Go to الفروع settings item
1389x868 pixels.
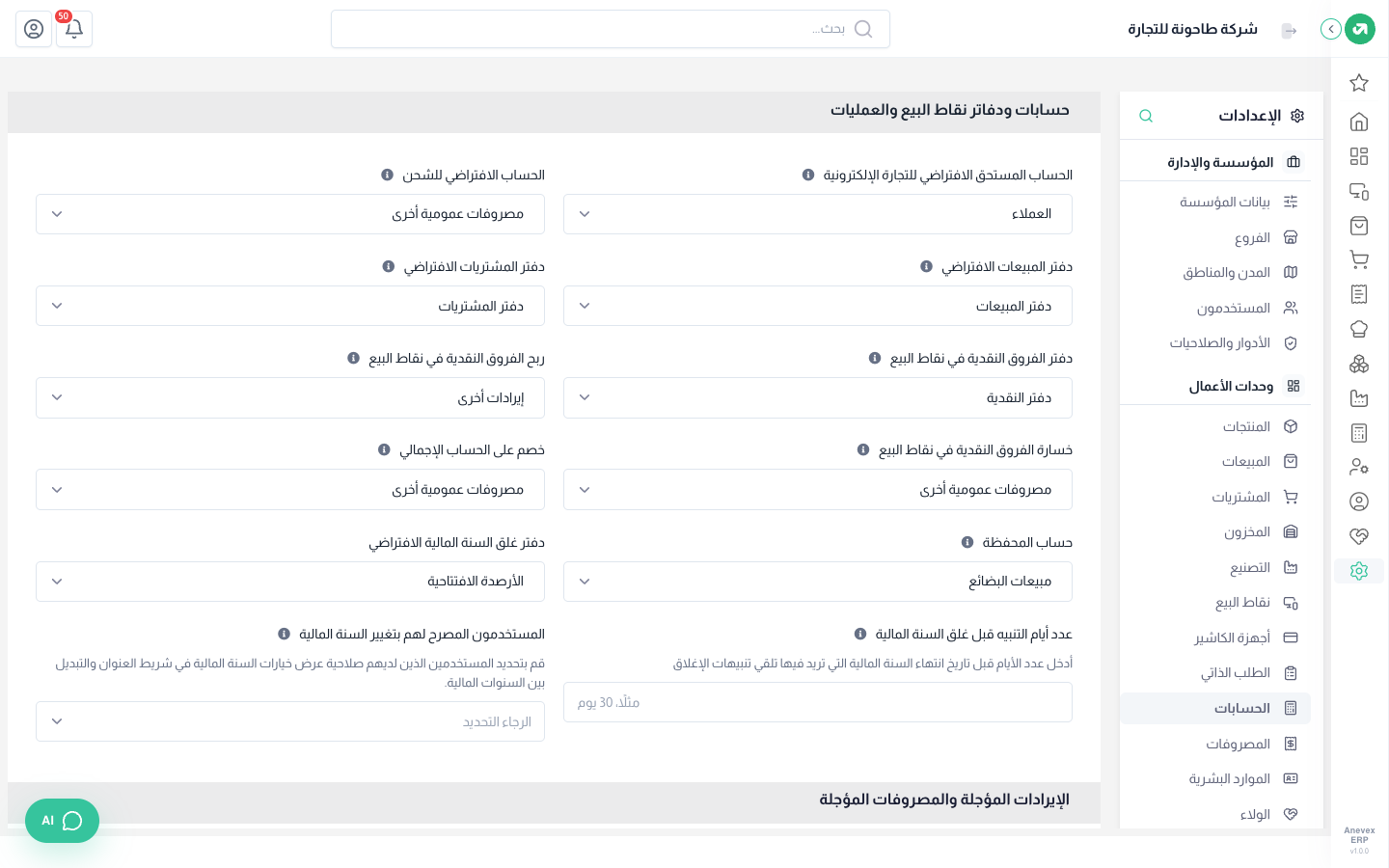(1215, 237)
